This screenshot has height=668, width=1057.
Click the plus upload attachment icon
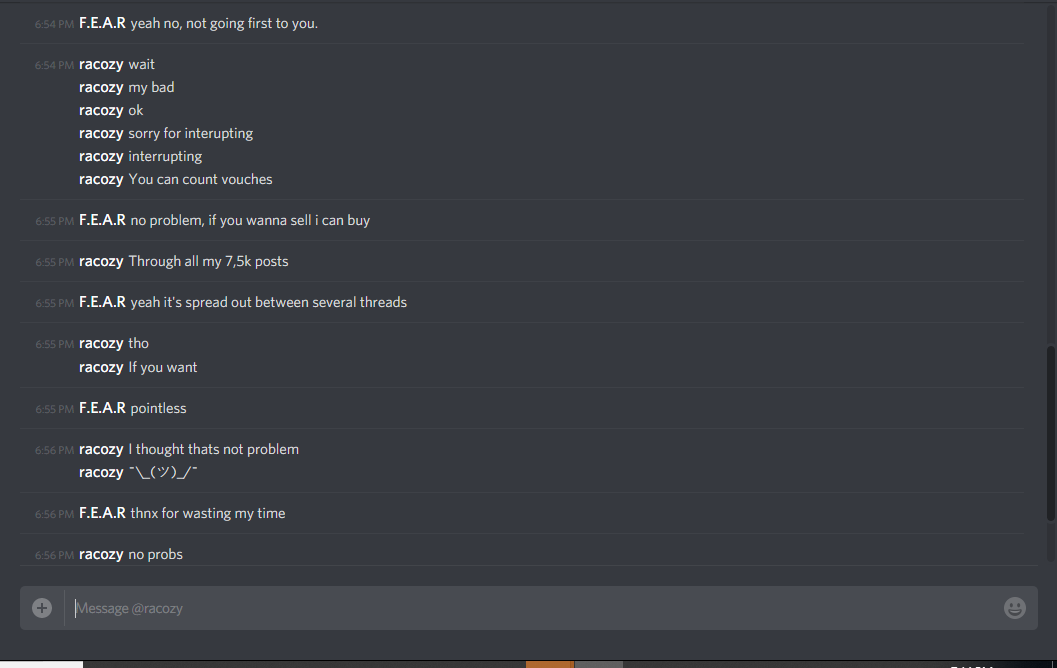coord(42,608)
